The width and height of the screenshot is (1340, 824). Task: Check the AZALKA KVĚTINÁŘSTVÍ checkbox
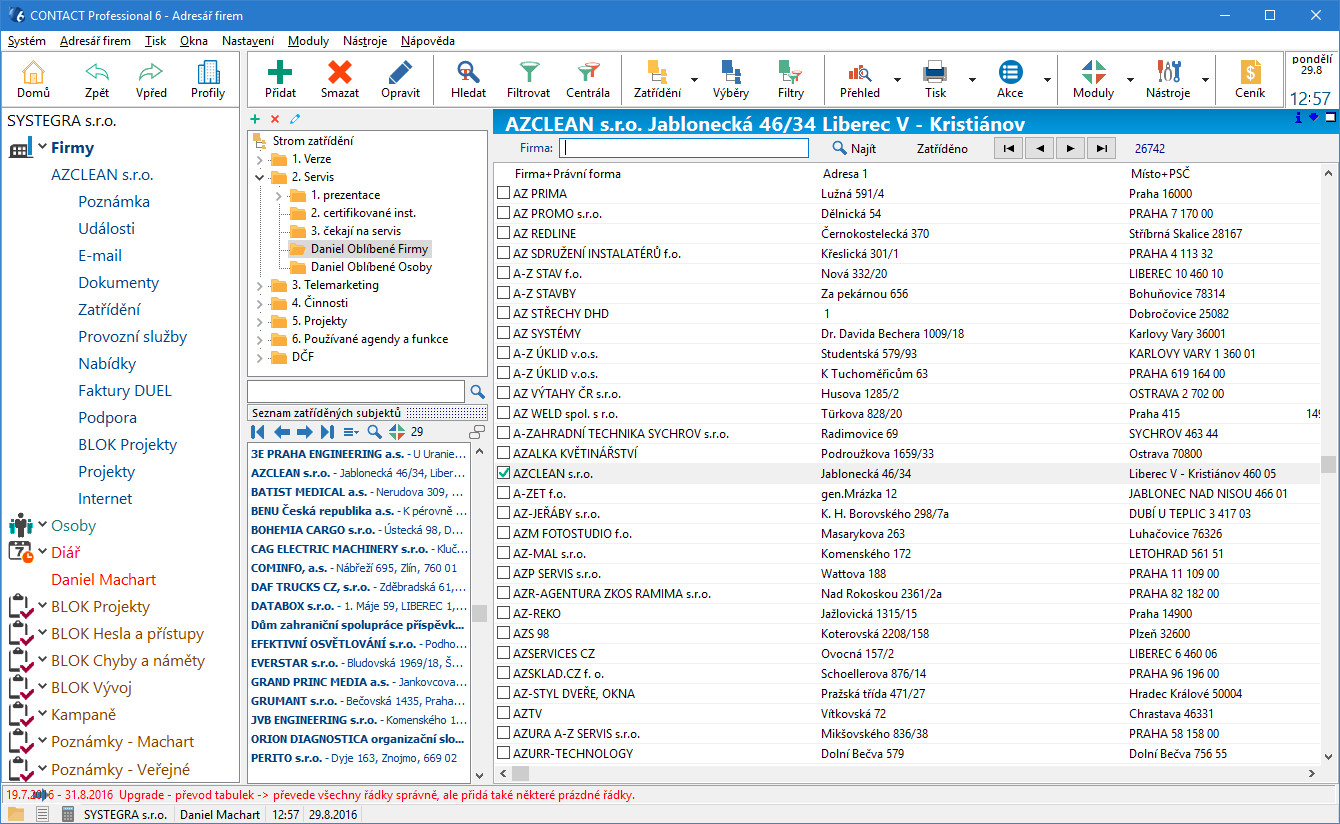click(x=504, y=453)
